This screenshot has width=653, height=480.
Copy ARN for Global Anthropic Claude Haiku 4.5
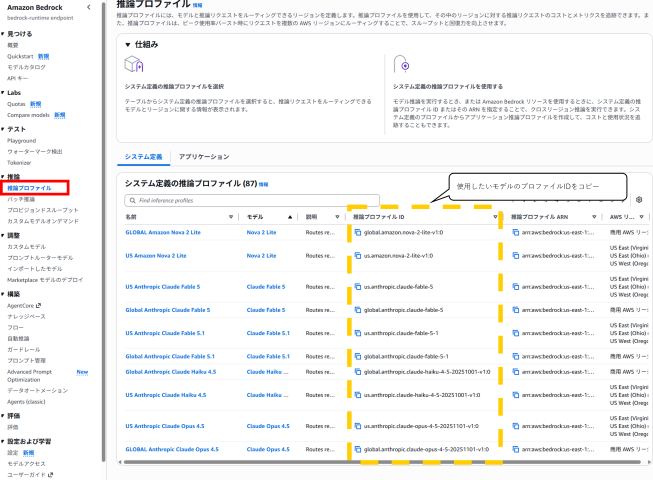click(516, 372)
